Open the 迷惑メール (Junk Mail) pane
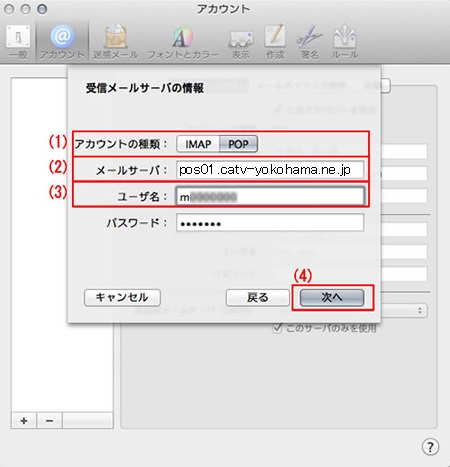This screenshot has width=450, height=467. pyautogui.click(x=115, y=42)
